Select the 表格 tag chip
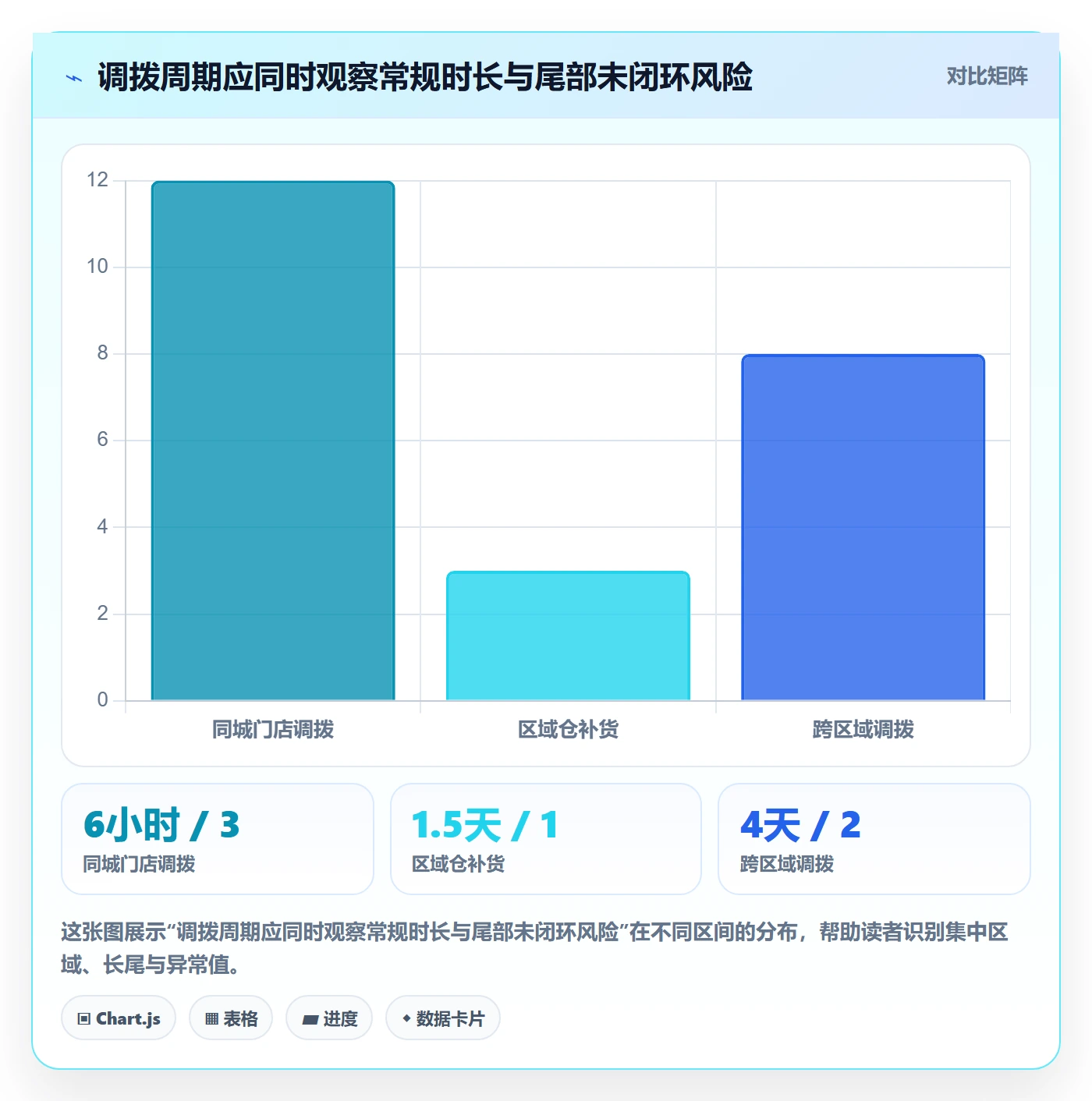Viewport: 1092px width, 1101px height. [231, 1018]
